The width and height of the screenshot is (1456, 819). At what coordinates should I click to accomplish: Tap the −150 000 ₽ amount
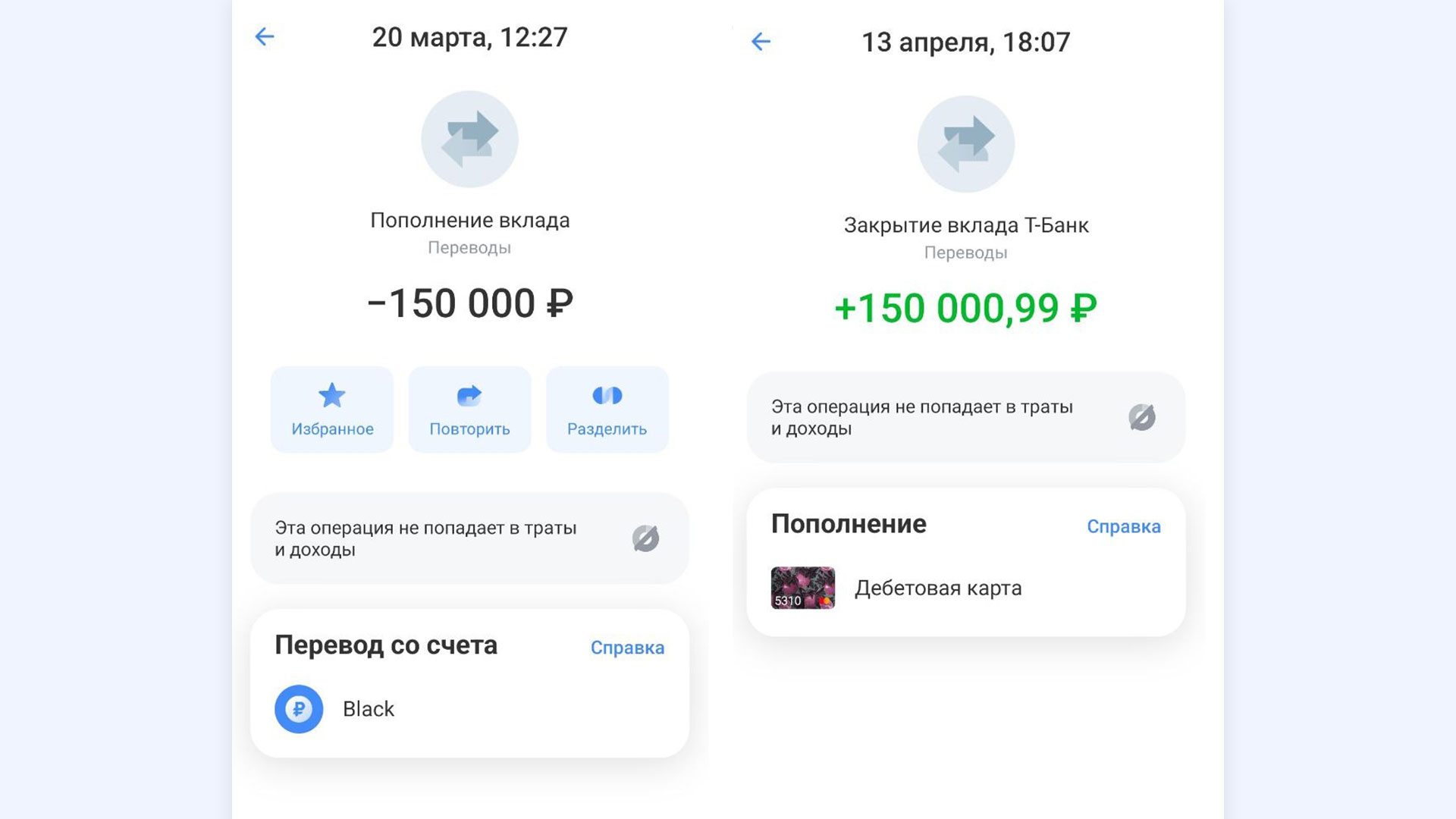pyautogui.click(x=470, y=303)
